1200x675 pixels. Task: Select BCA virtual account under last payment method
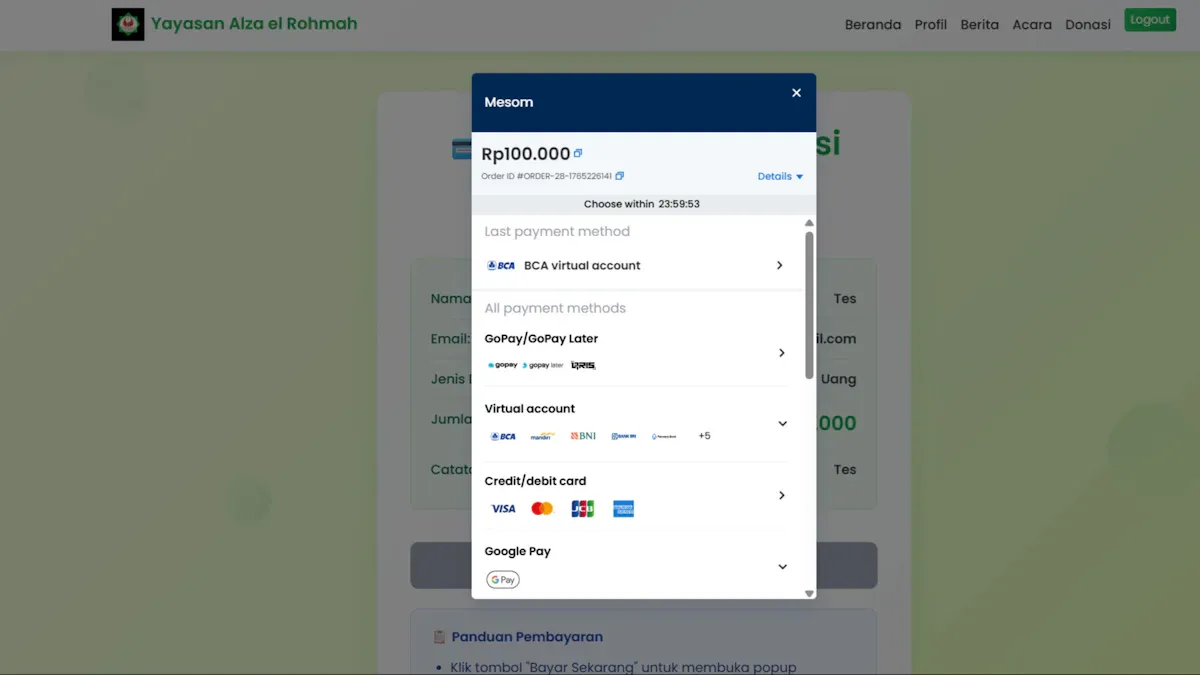640,265
